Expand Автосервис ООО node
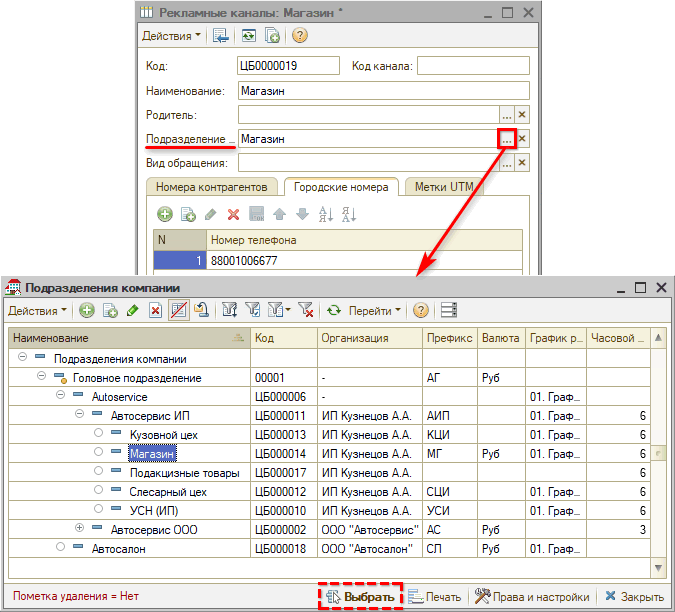 (79, 527)
